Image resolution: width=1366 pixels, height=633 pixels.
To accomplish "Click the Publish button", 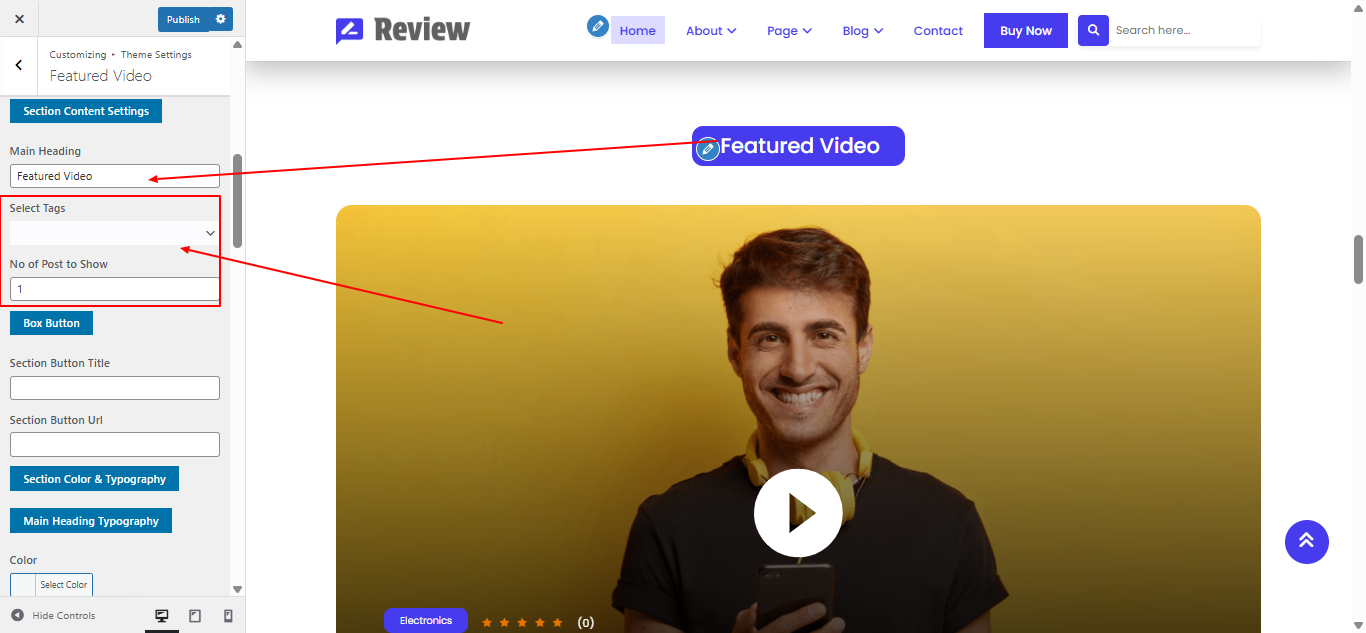I will (183, 19).
